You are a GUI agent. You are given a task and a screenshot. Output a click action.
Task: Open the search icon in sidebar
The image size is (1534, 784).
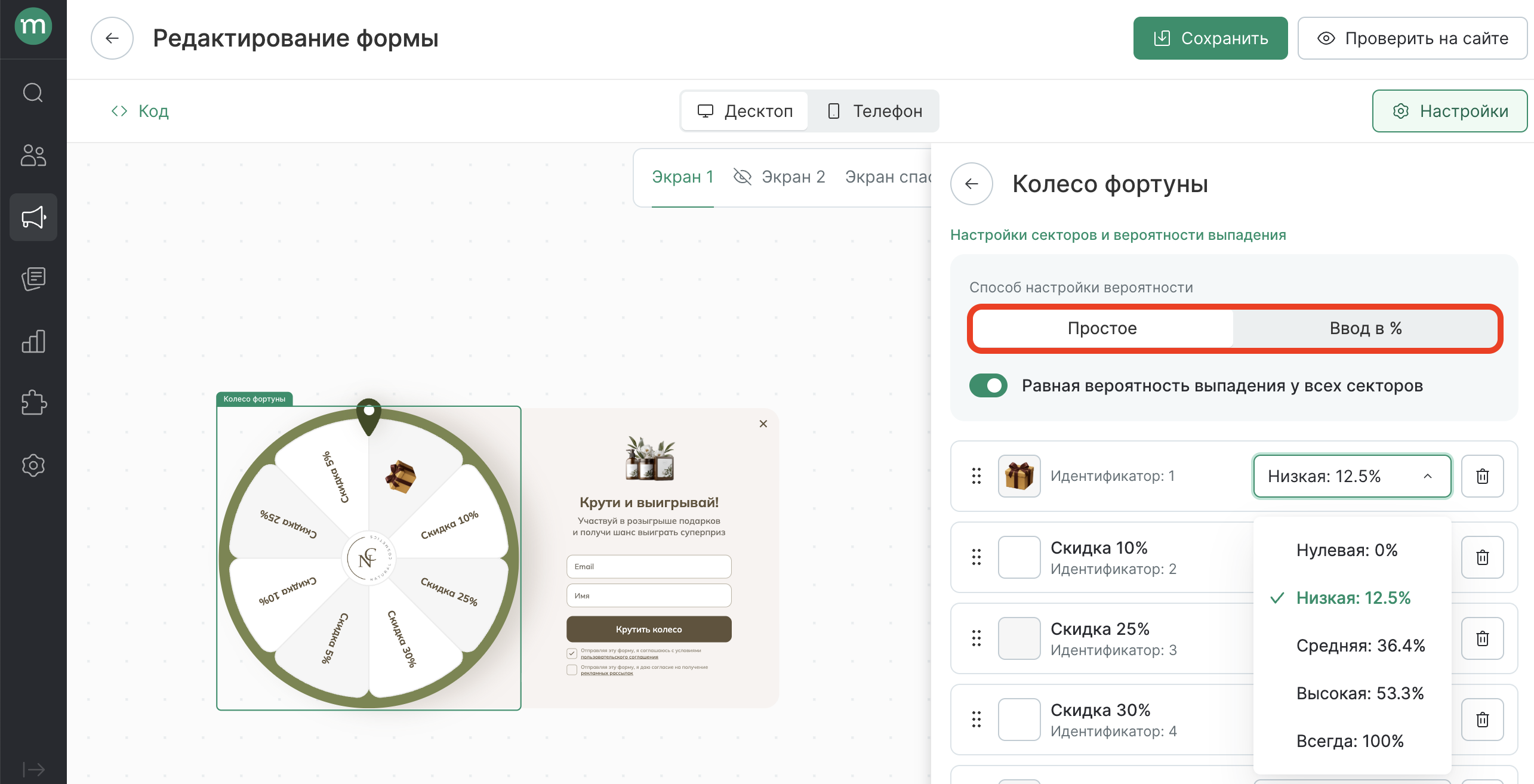pos(33,92)
